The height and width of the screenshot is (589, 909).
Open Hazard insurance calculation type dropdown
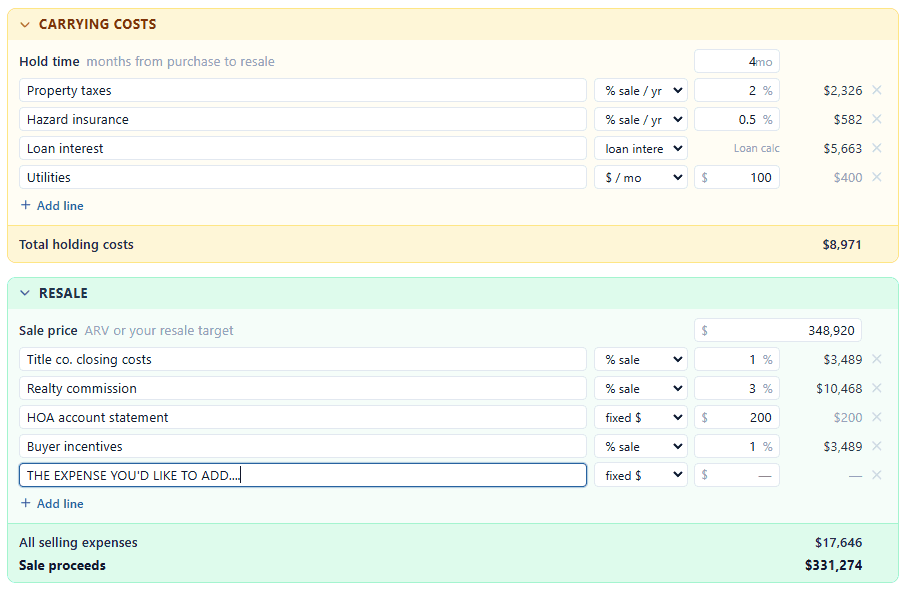coord(641,119)
